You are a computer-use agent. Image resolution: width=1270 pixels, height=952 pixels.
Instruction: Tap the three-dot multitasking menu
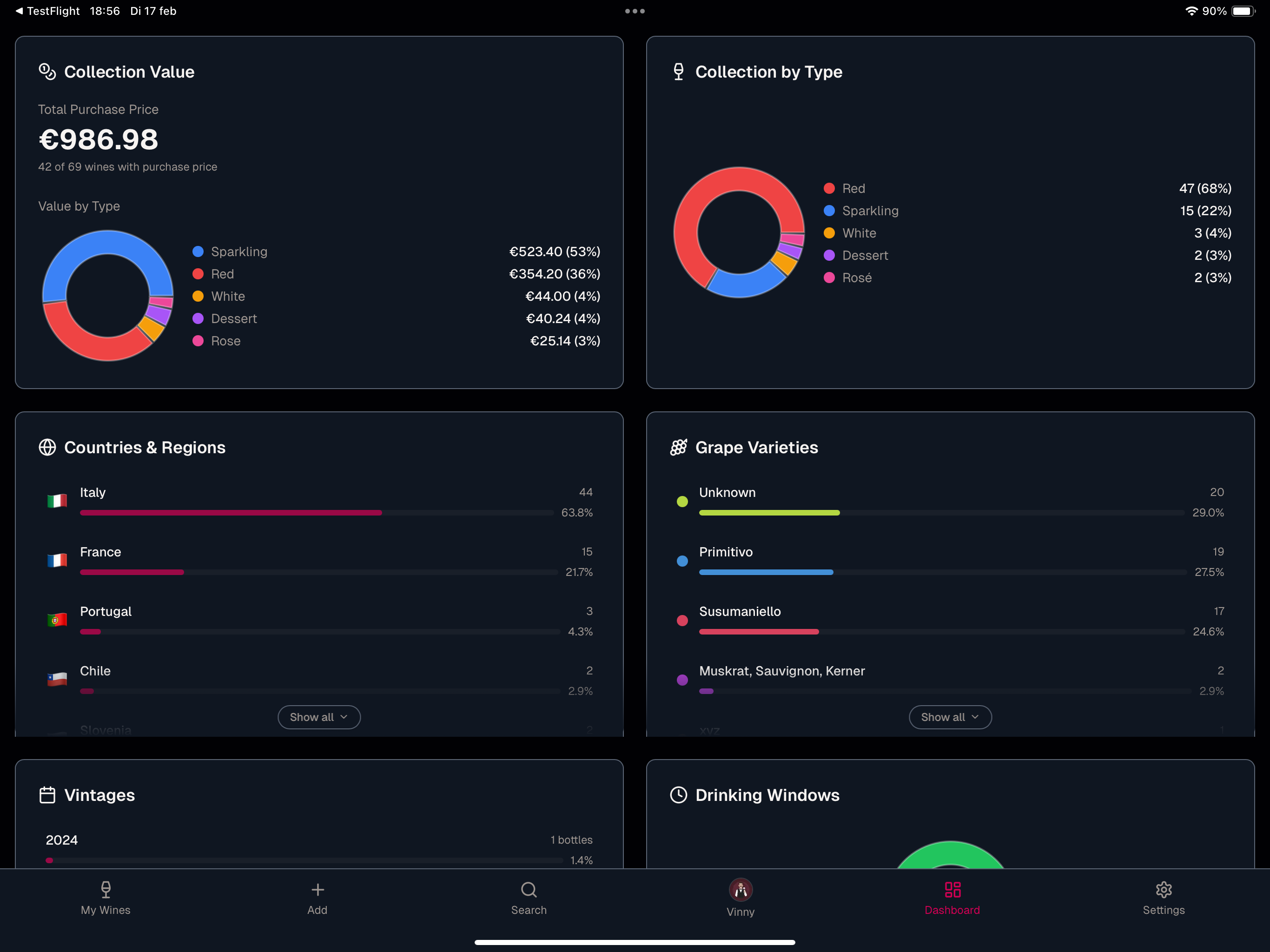pyautogui.click(x=635, y=11)
